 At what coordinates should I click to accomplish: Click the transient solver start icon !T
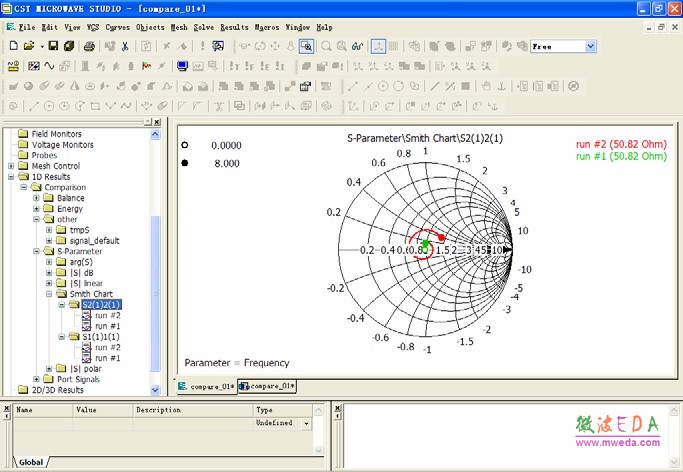coord(234,66)
